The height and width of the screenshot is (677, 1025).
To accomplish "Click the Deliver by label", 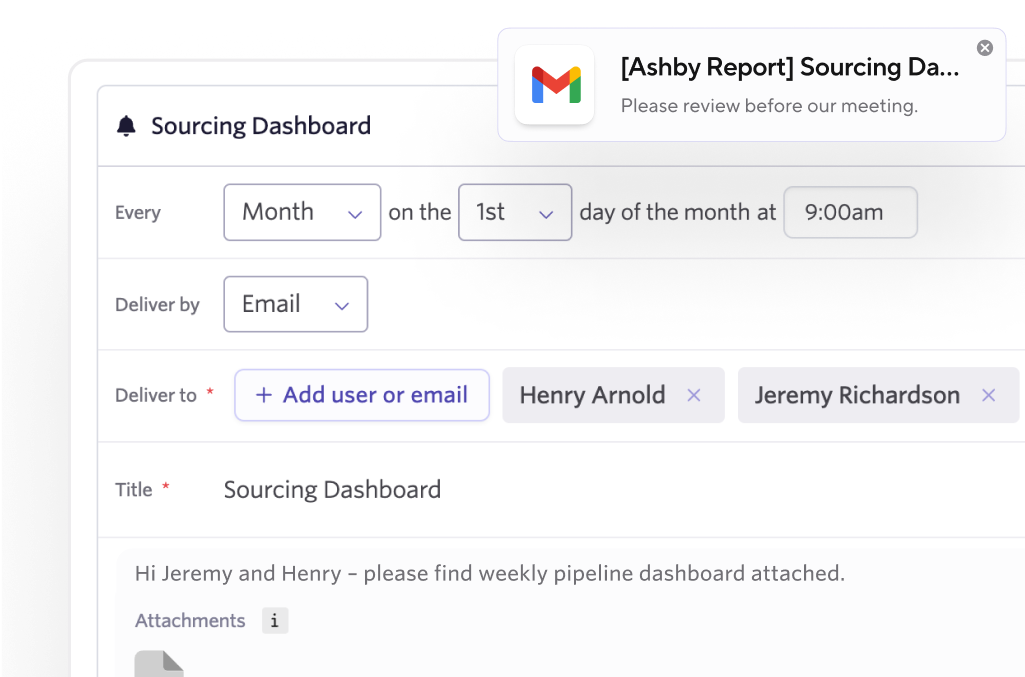I will click(157, 305).
